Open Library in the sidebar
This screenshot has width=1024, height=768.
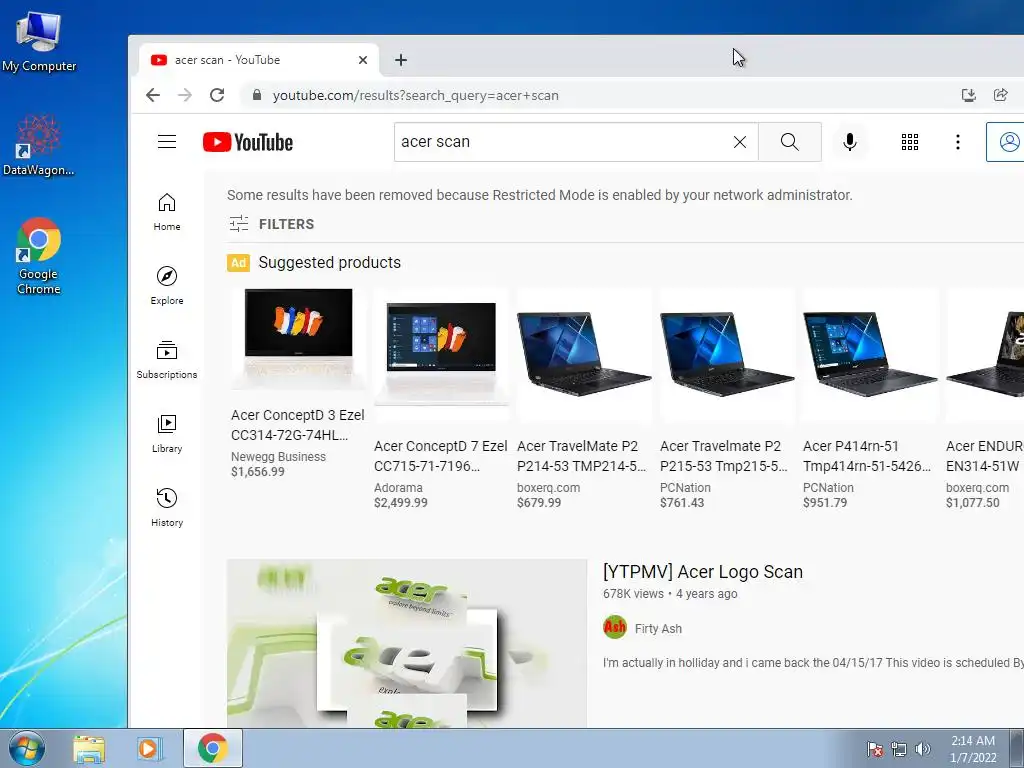tap(167, 434)
